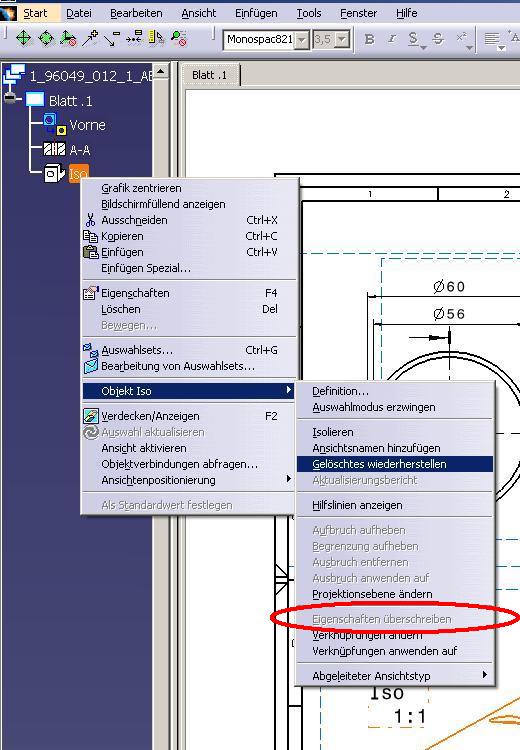Viewport: 520px width, 750px height.
Task: Click the Iso view icon in tree
Action: pos(55,173)
